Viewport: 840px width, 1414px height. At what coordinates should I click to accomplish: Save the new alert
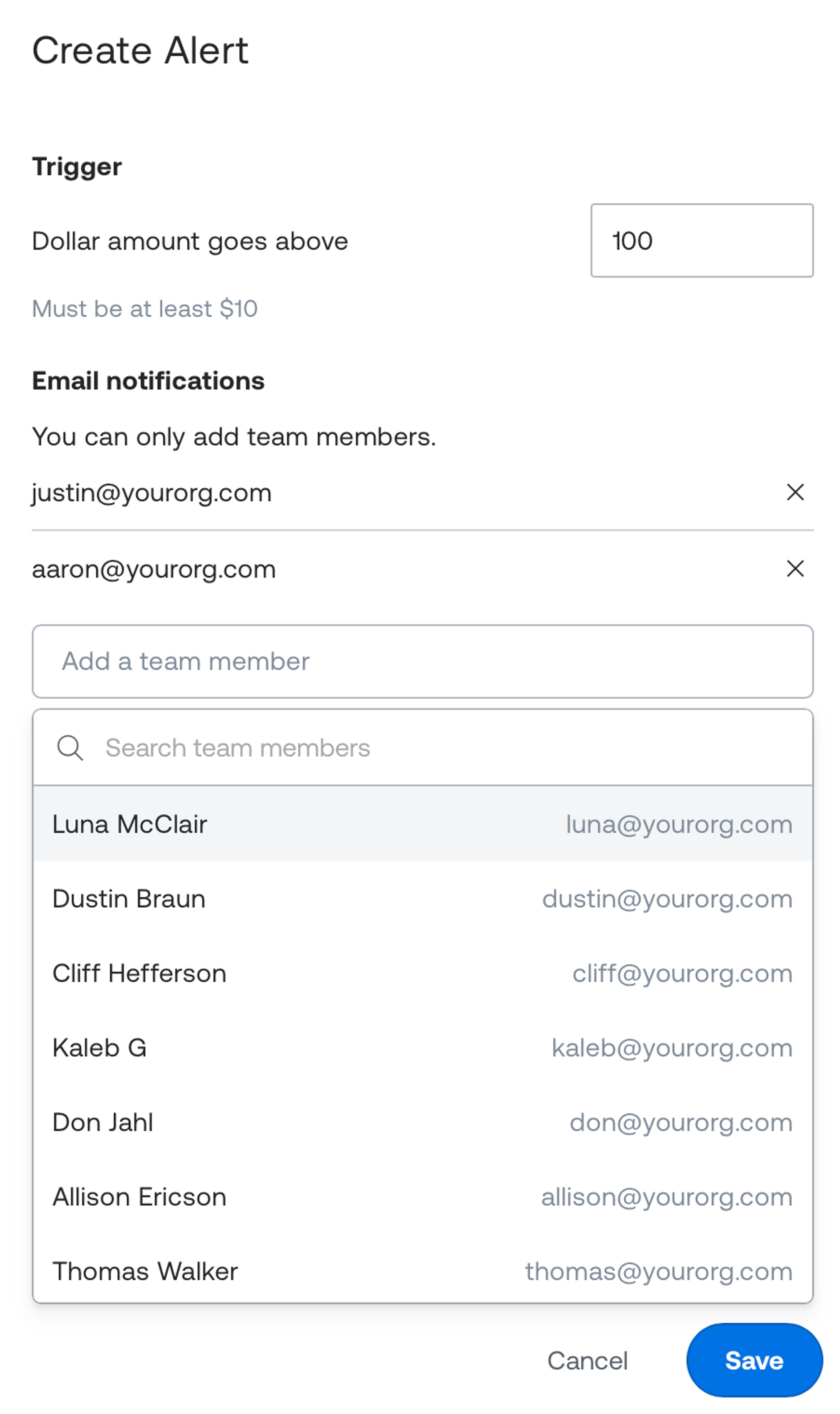(x=754, y=1360)
